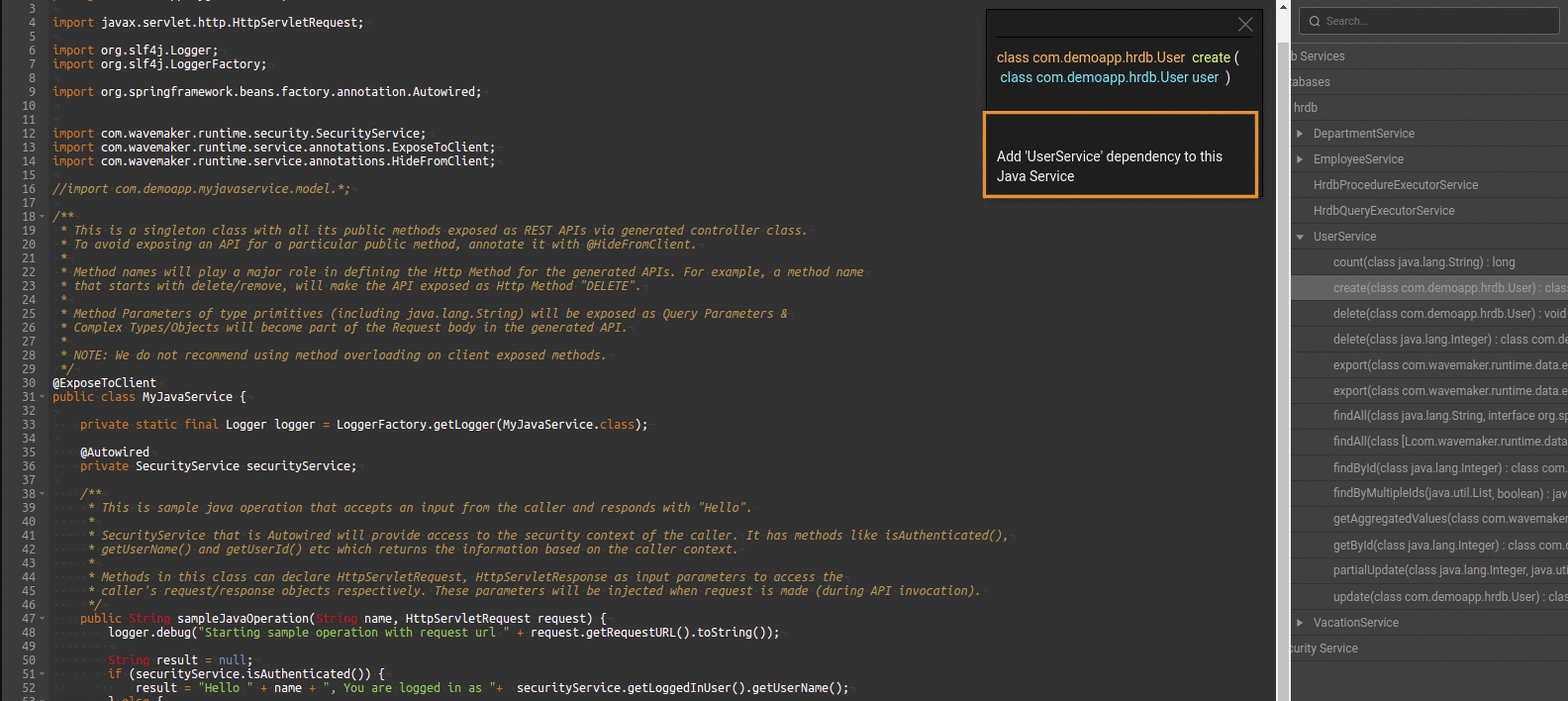Expand the VacationService tree node
This screenshot has height=701, width=1568.
(x=1300, y=623)
